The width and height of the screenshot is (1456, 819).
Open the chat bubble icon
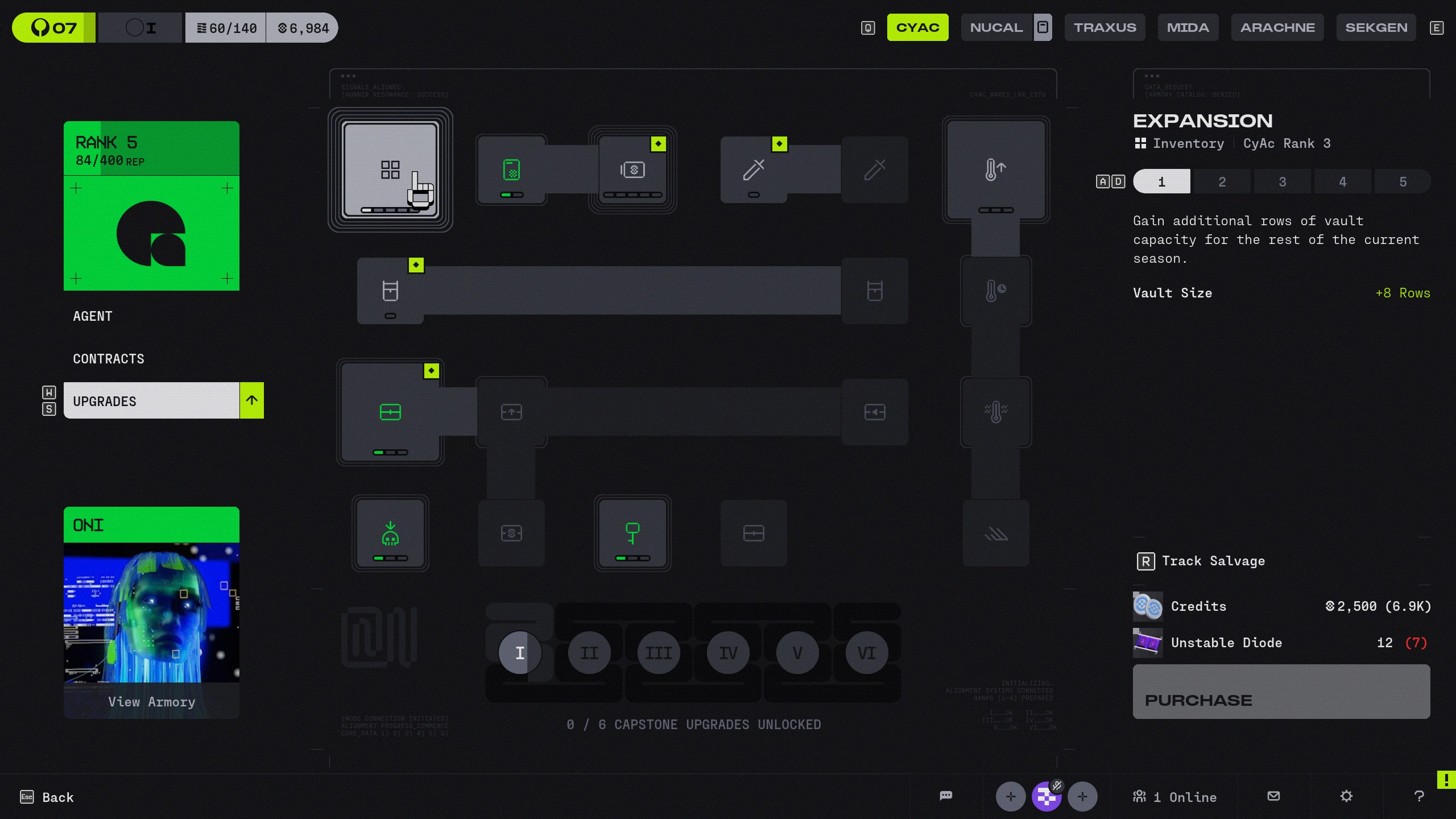pos(946,796)
